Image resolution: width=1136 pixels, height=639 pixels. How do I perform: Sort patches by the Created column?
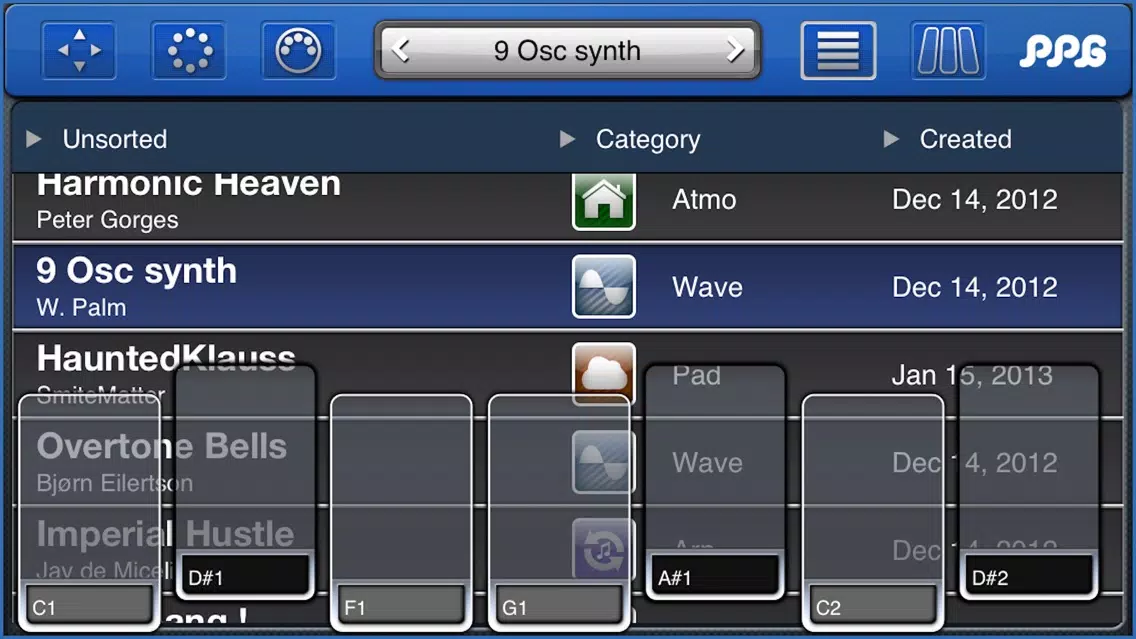pyautogui.click(x=948, y=138)
